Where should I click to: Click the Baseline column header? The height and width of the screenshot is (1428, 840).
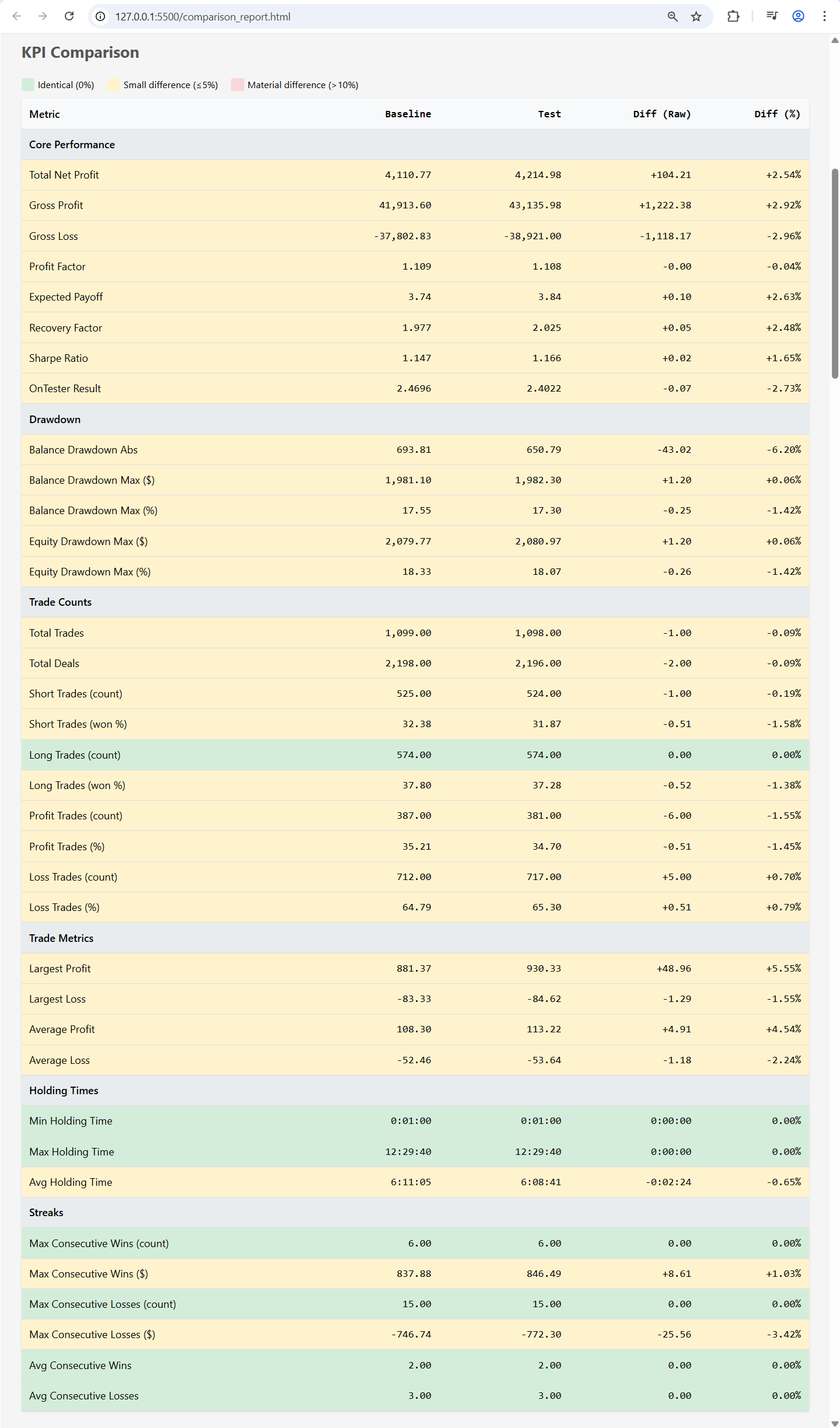click(408, 114)
